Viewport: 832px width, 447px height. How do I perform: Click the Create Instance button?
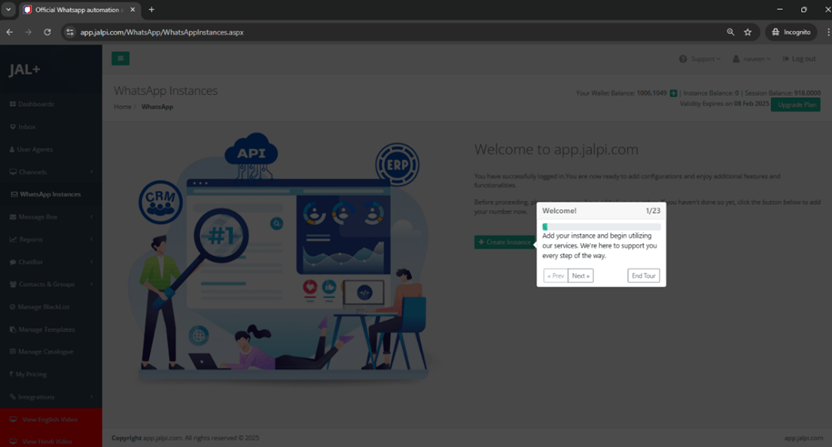(x=505, y=242)
